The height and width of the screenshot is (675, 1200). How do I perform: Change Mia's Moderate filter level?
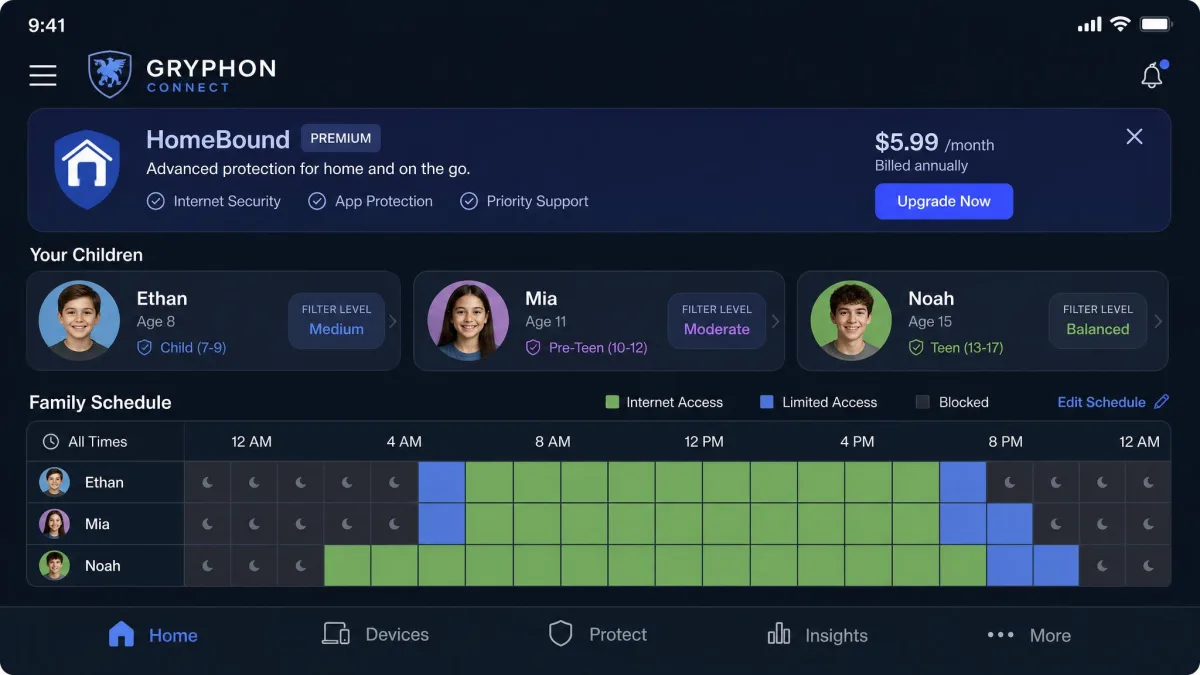click(717, 321)
